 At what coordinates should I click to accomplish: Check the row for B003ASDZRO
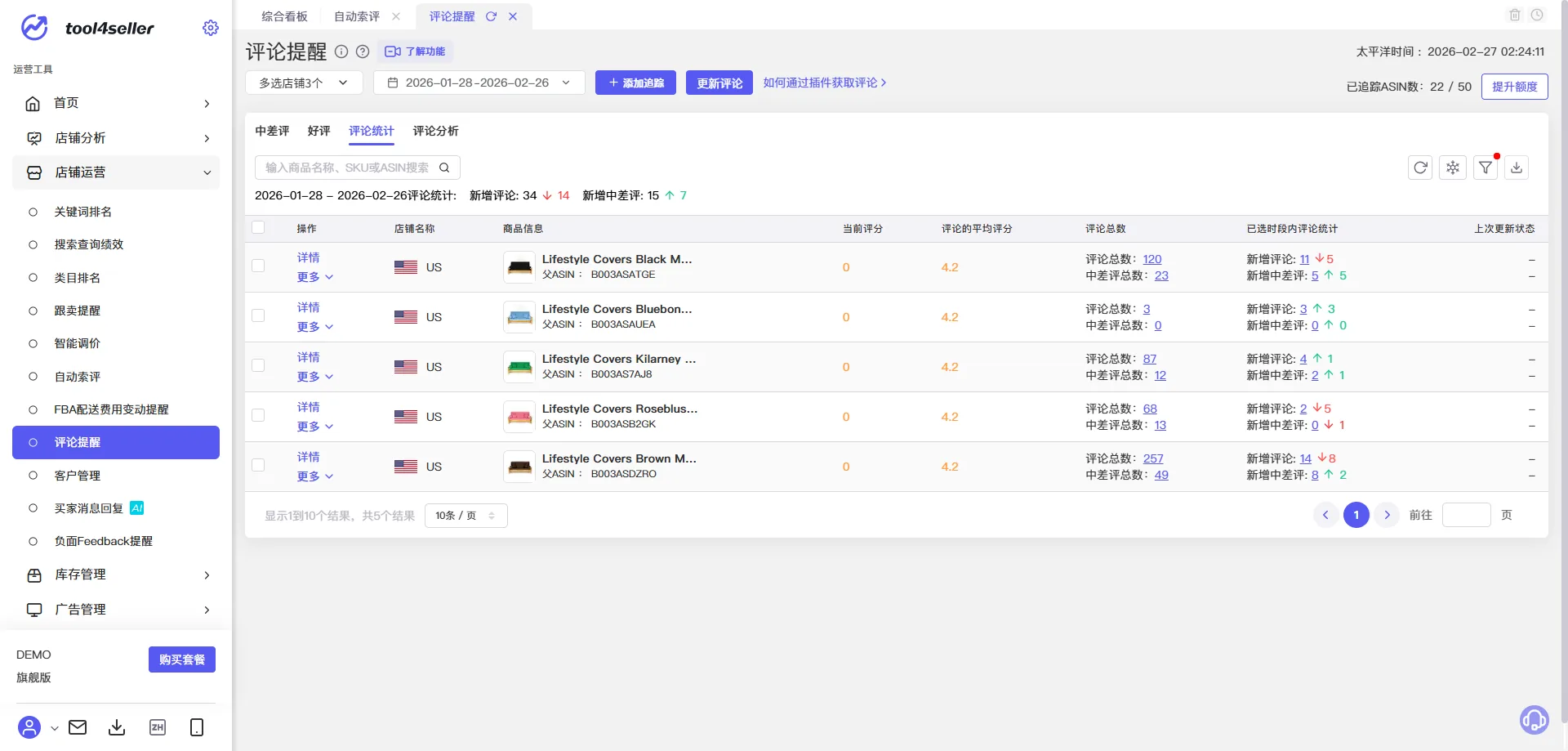tap(258, 466)
